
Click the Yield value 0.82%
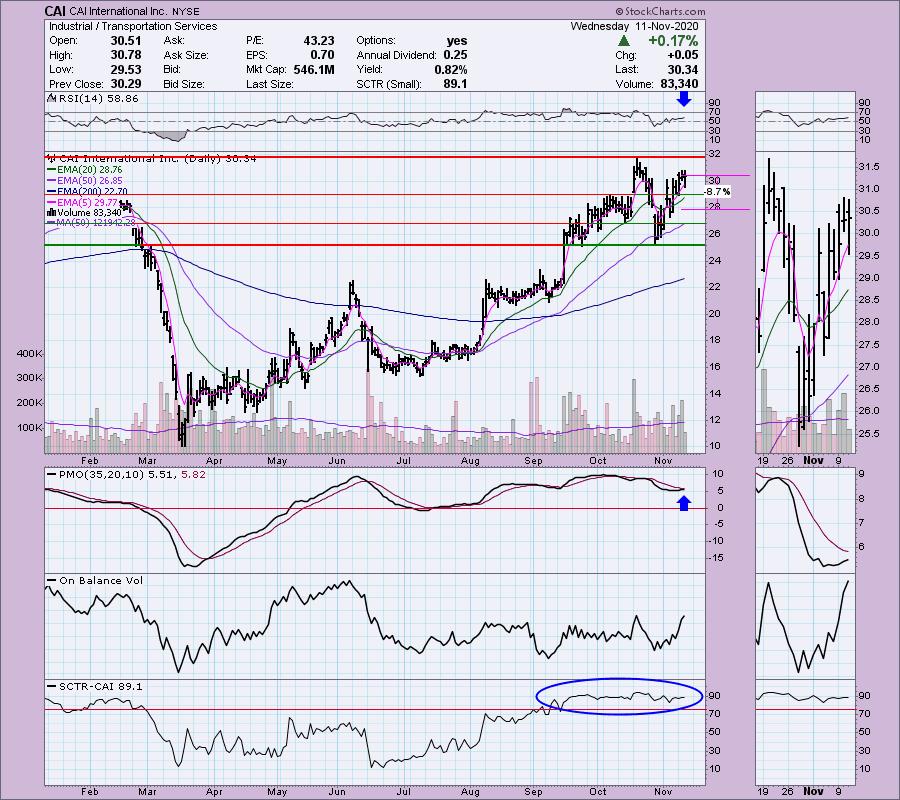click(451, 69)
